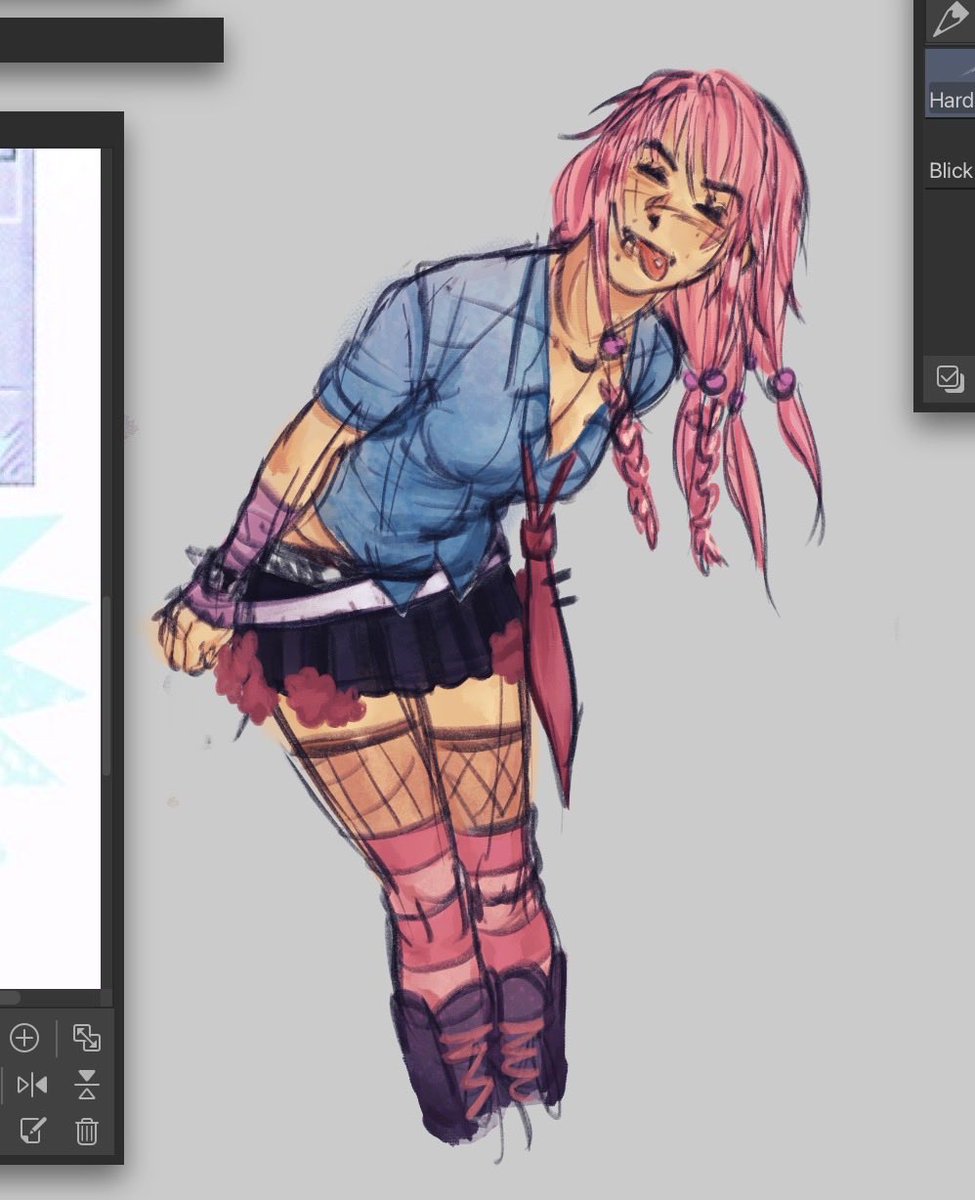Click the sub view reference image thumbnail
This screenshot has height=1200, width=975.
50,568
